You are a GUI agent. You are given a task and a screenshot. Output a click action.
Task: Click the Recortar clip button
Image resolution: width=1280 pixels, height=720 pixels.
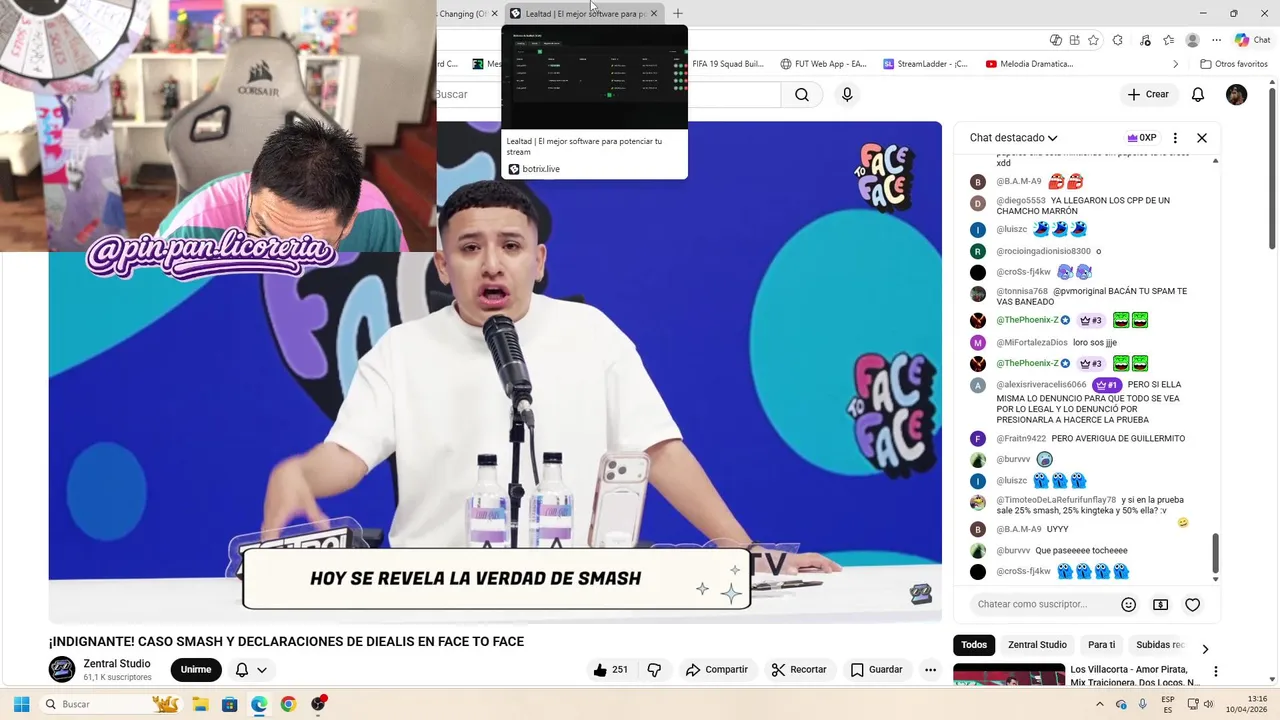(x=798, y=670)
